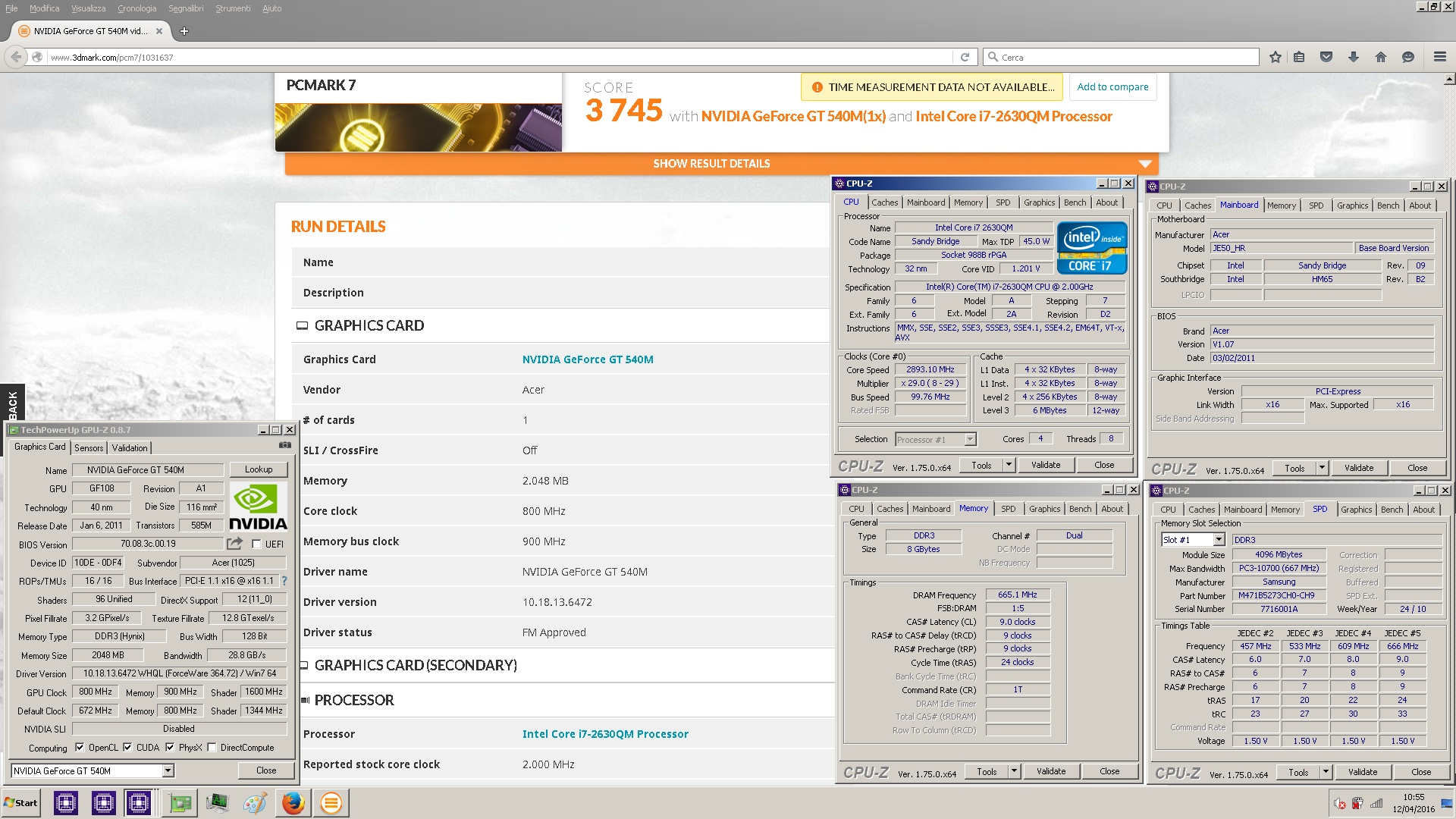The width and height of the screenshot is (1456, 819).
Task: Open the Firefox hamburger menu
Action: (x=1440, y=57)
